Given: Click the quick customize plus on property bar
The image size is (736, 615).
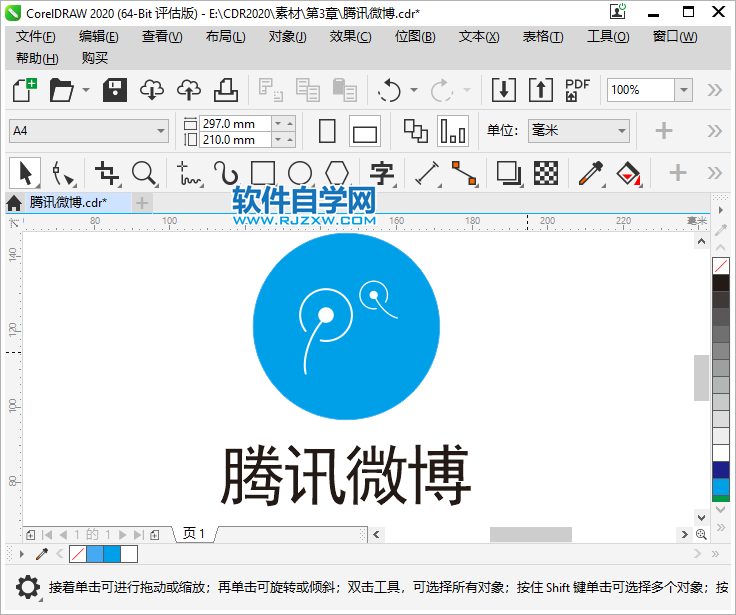Looking at the screenshot, I should pyautogui.click(x=664, y=131).
